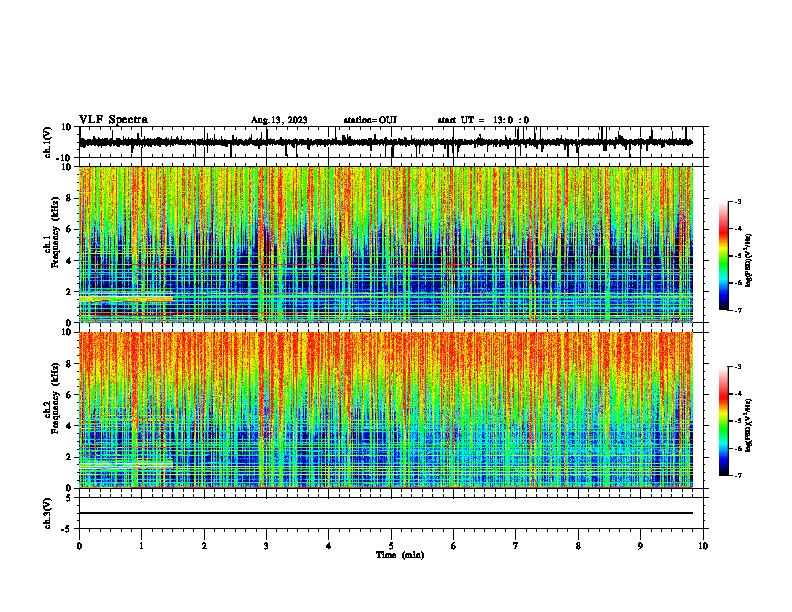792x612 pixels.
Task: Click the '4' kHz tick on ch.1 spectrogram axis
Action: point(69,261)
